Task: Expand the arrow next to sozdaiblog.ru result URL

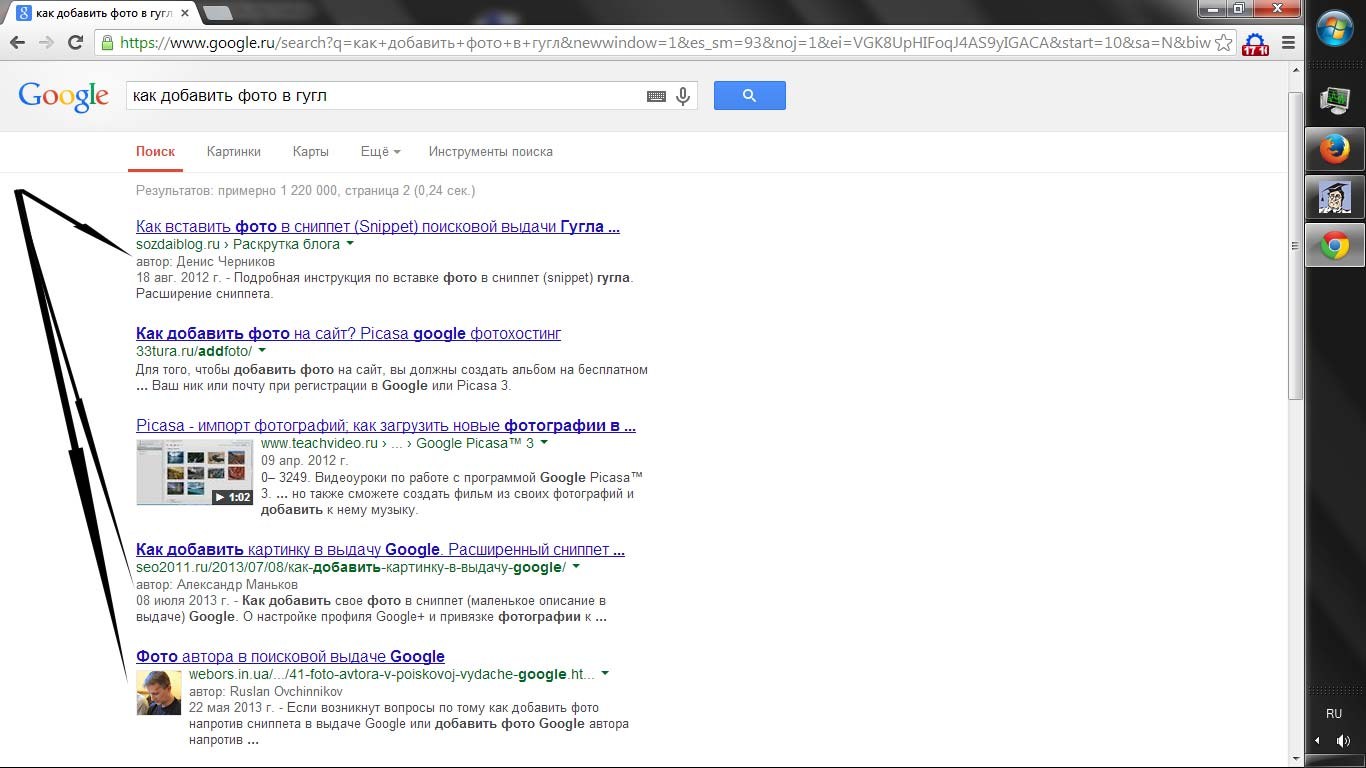Action: [350, 244]
